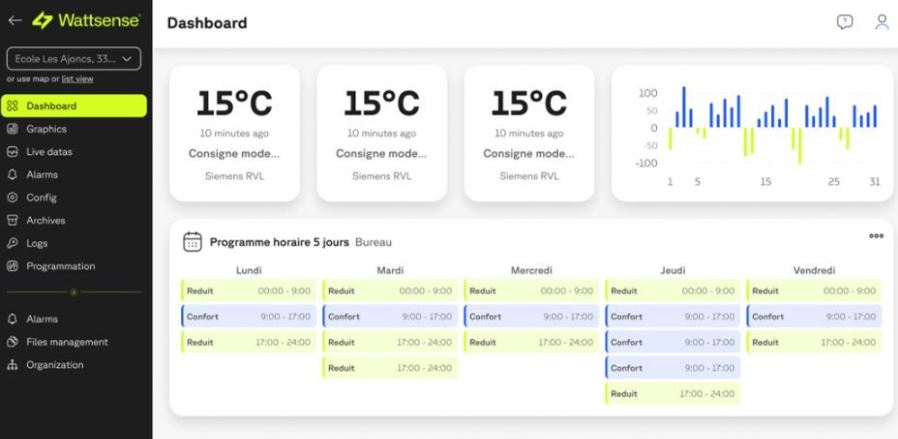The image size is (898, 439).
Task: Click the Live datas sidebar icon
Action: coord(13,152)
